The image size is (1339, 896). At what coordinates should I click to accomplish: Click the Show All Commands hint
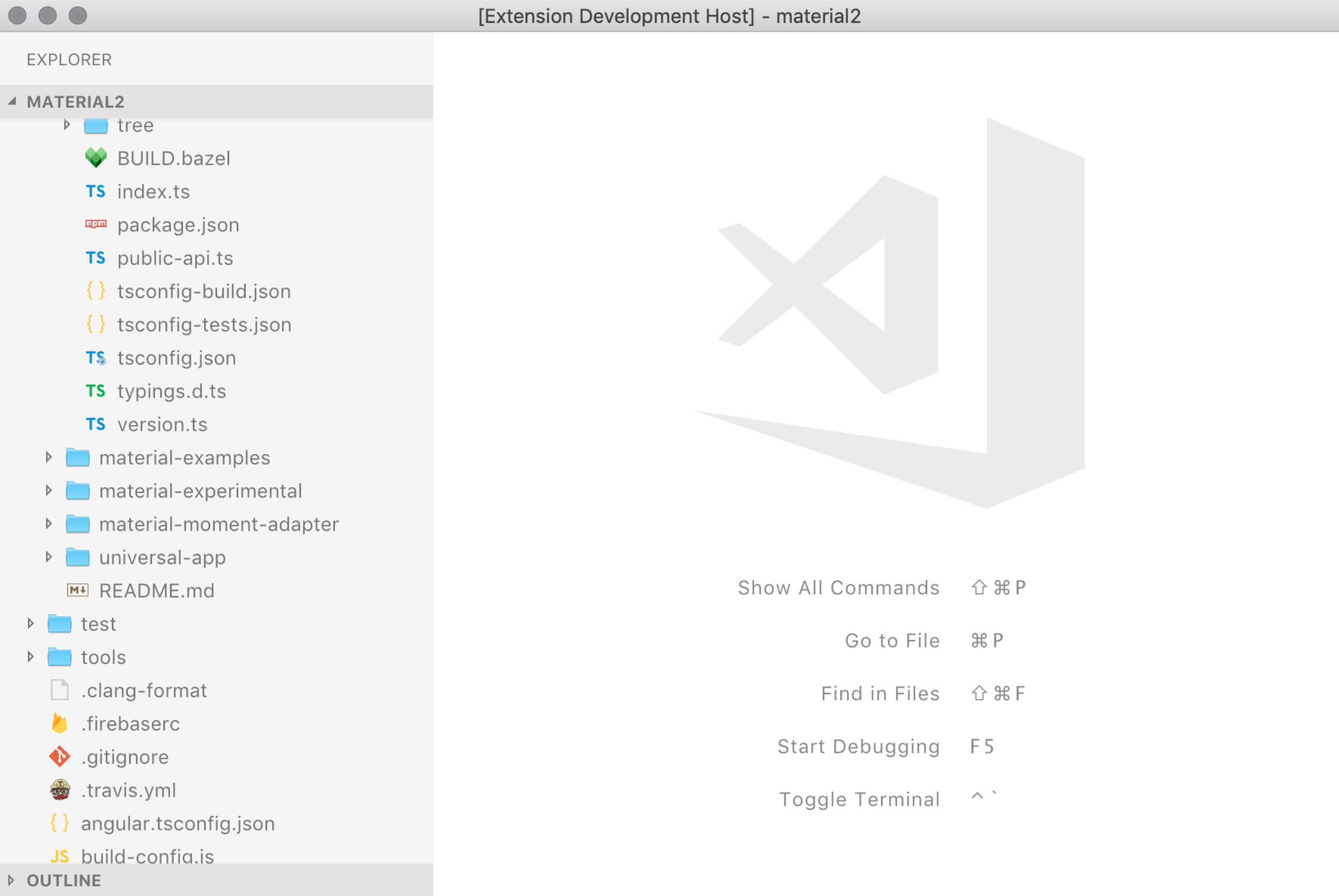839,588
